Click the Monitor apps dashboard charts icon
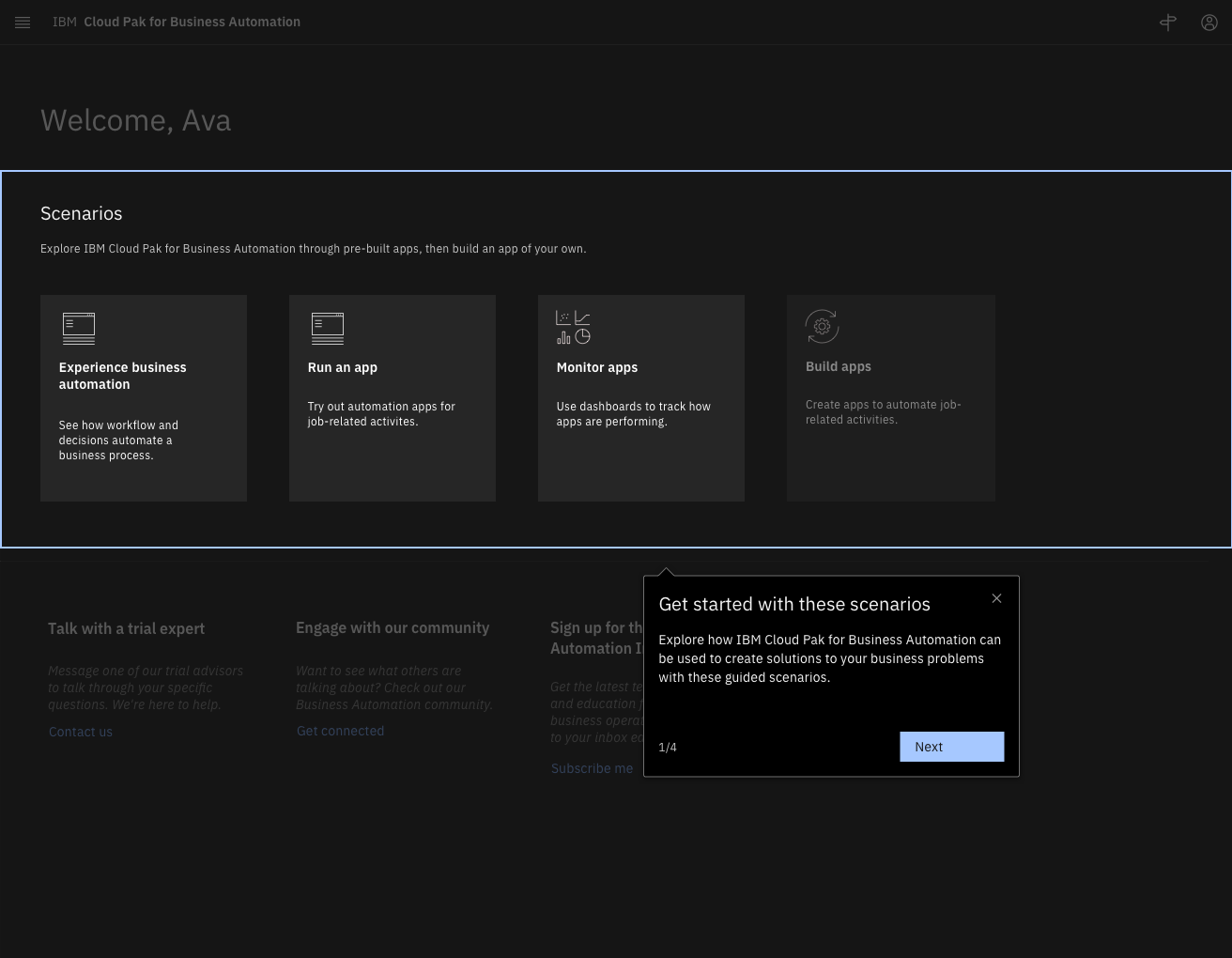This screenshot has height=958, width=1232. coord(573,328)
